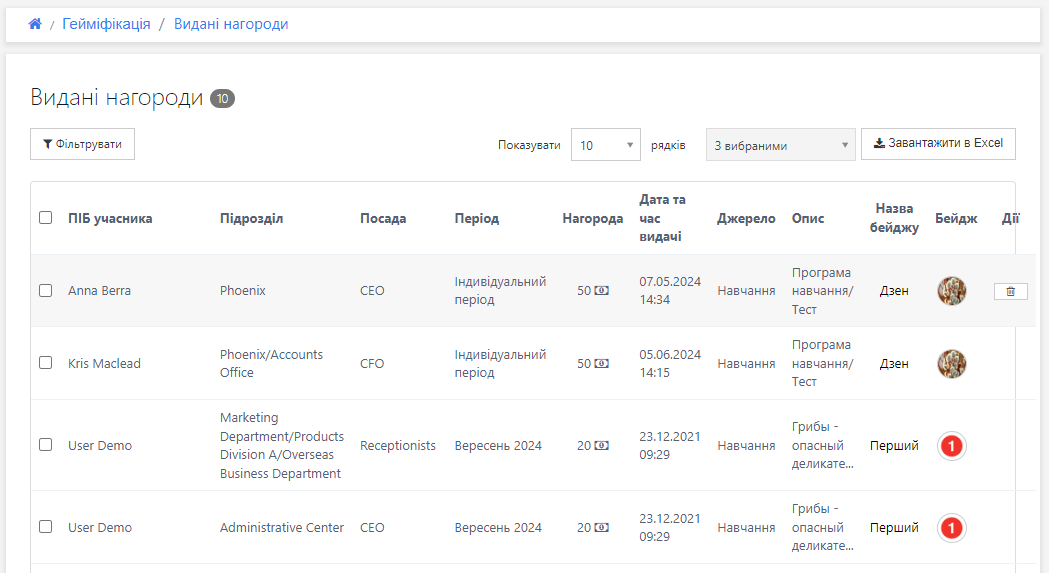Image resolution: width=1049 pixels, height=573 pixels.
Task: Click the Phoenix/Accounts Office department cell
Action: pos(271,363)
